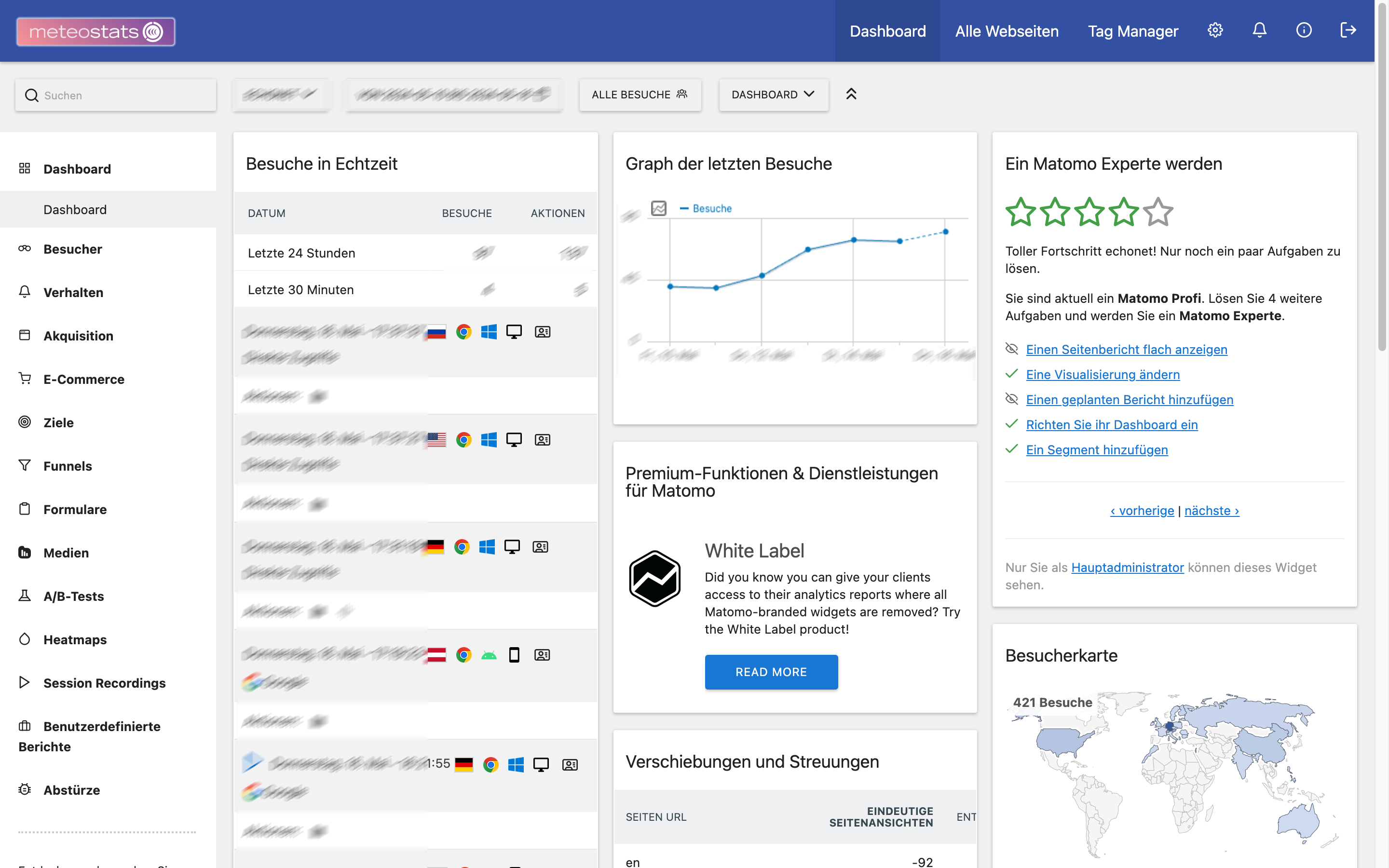Open Heatmaps in the sidebar menu
The width and height of the screenshot is (1389, 868).
click(x=75, y=639)
